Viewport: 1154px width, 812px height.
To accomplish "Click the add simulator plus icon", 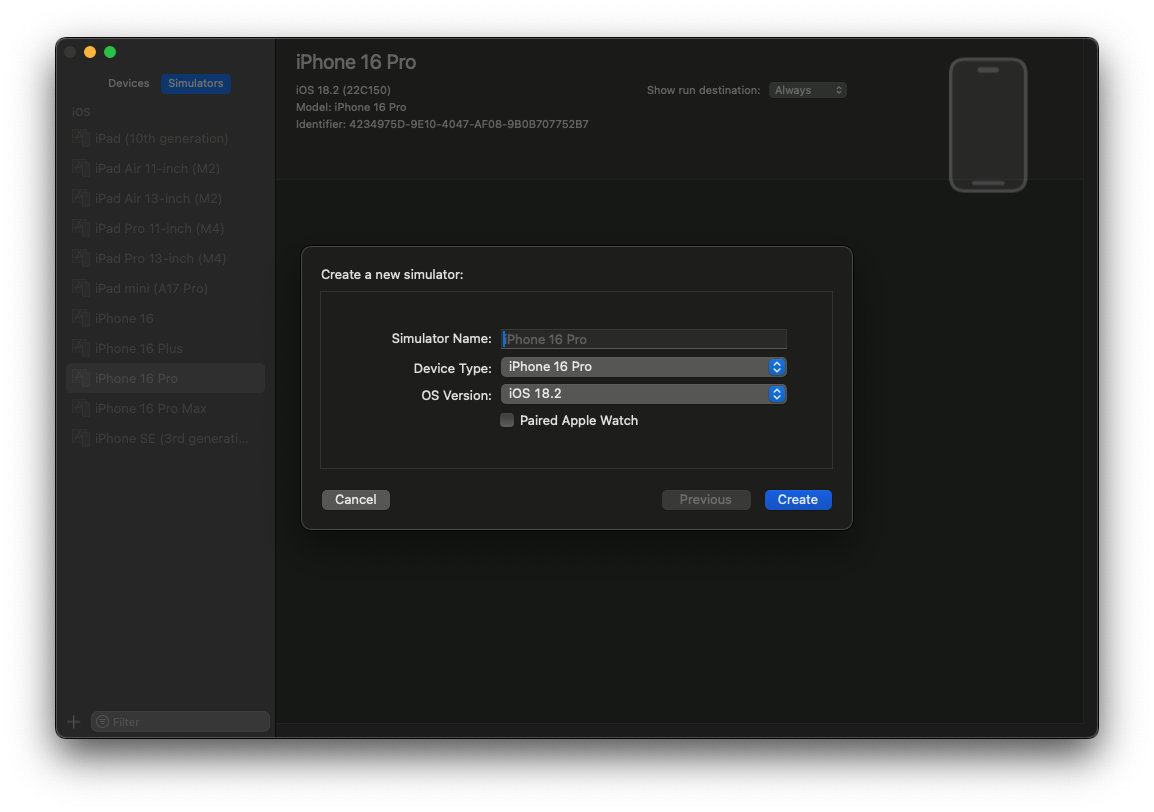I will point(73,721).
